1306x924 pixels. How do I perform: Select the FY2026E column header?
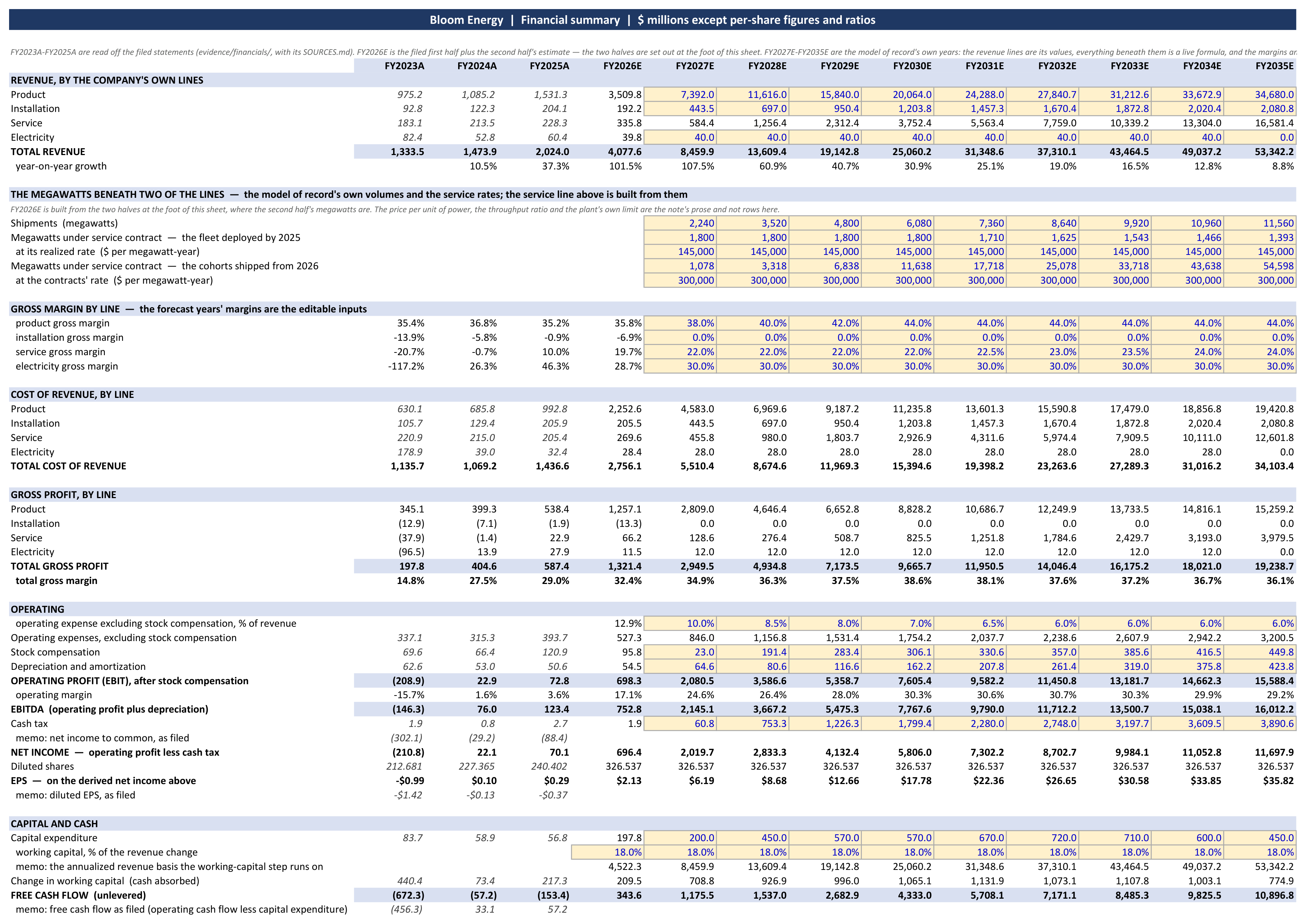[x=622, y=66]
